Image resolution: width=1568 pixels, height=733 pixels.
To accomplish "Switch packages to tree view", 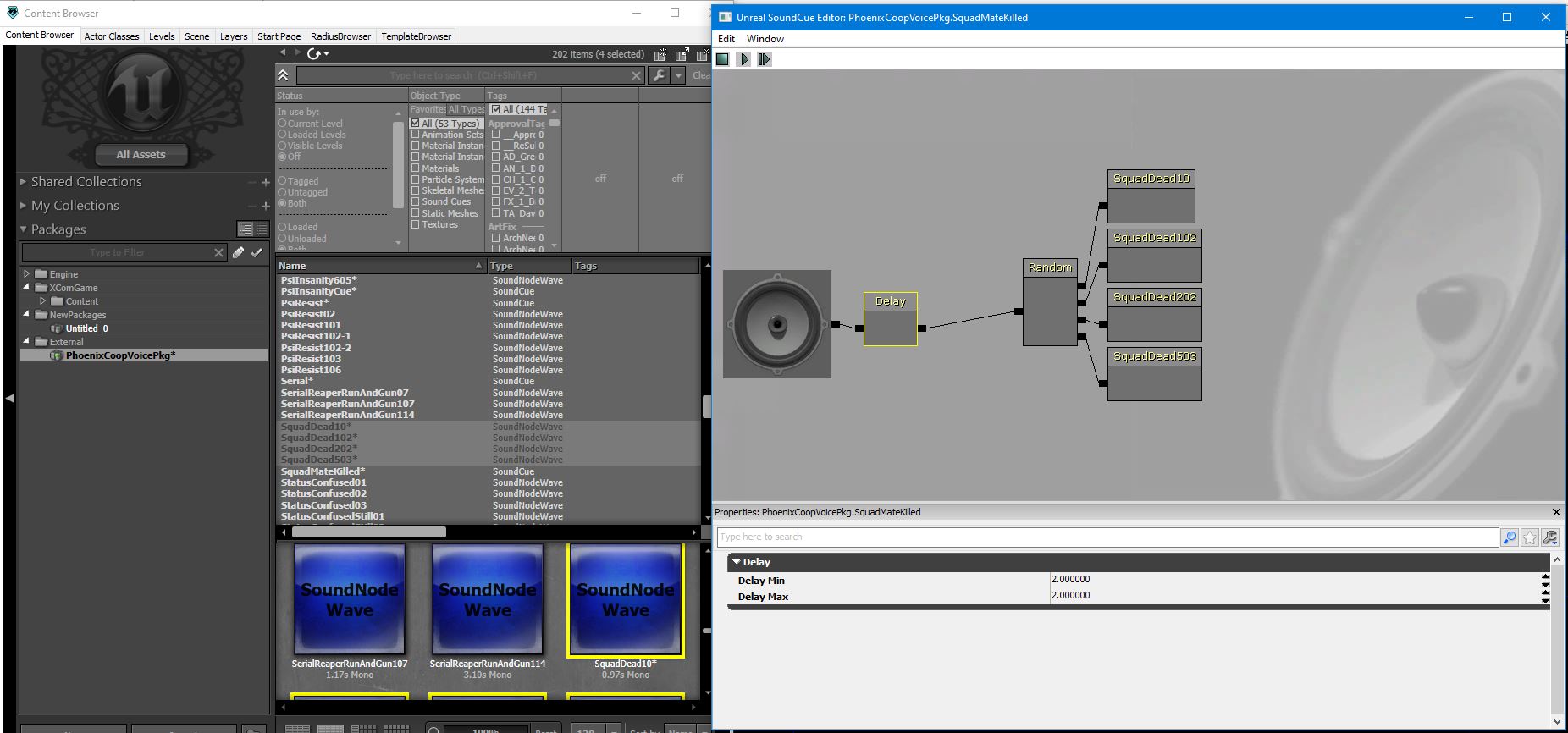I will tap(246, 229).
